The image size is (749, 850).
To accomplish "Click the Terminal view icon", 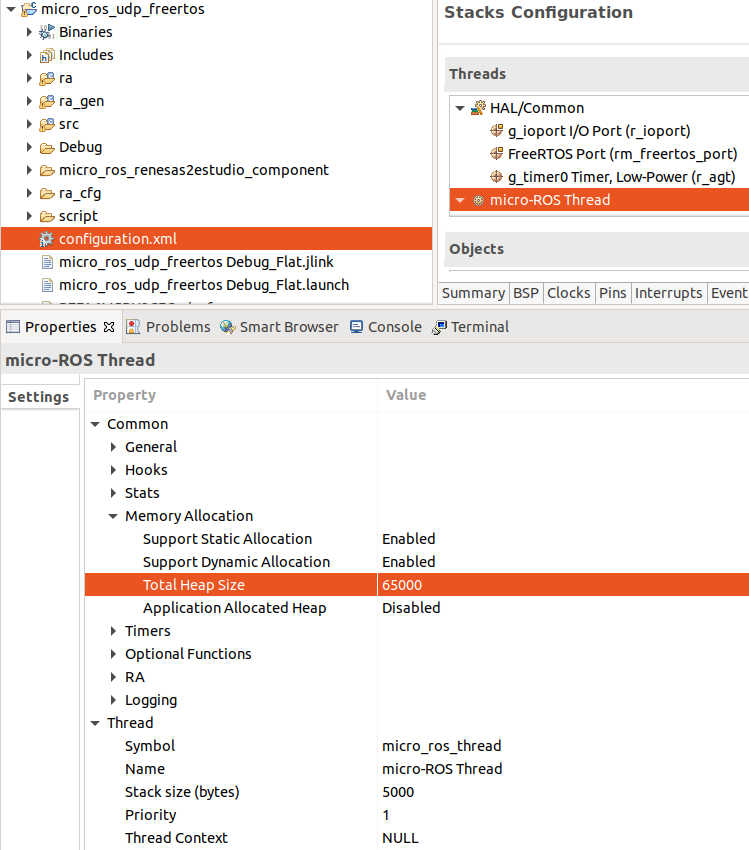I will tap(439, 327).
